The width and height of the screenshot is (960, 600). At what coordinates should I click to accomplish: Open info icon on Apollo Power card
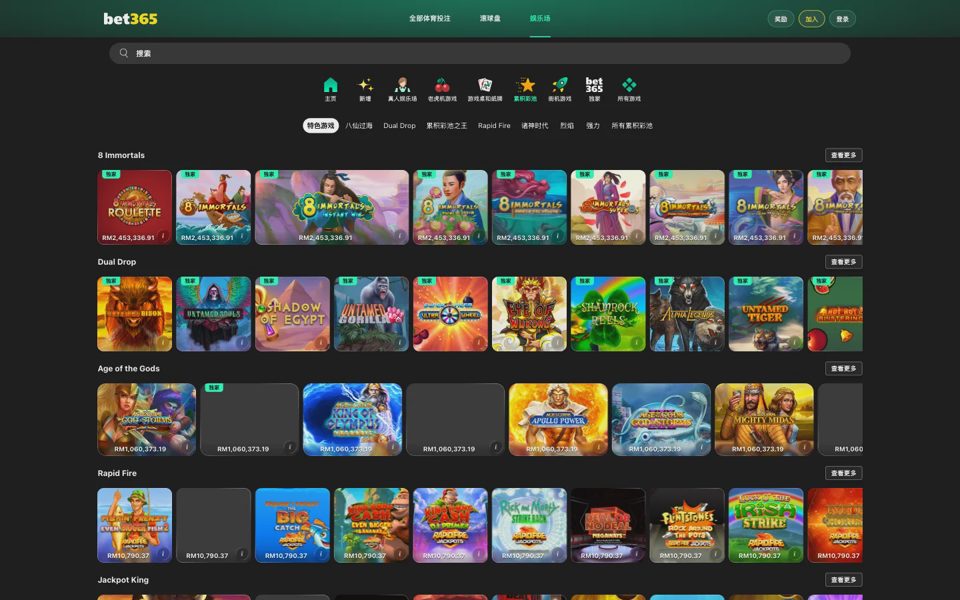pos(599,447)
